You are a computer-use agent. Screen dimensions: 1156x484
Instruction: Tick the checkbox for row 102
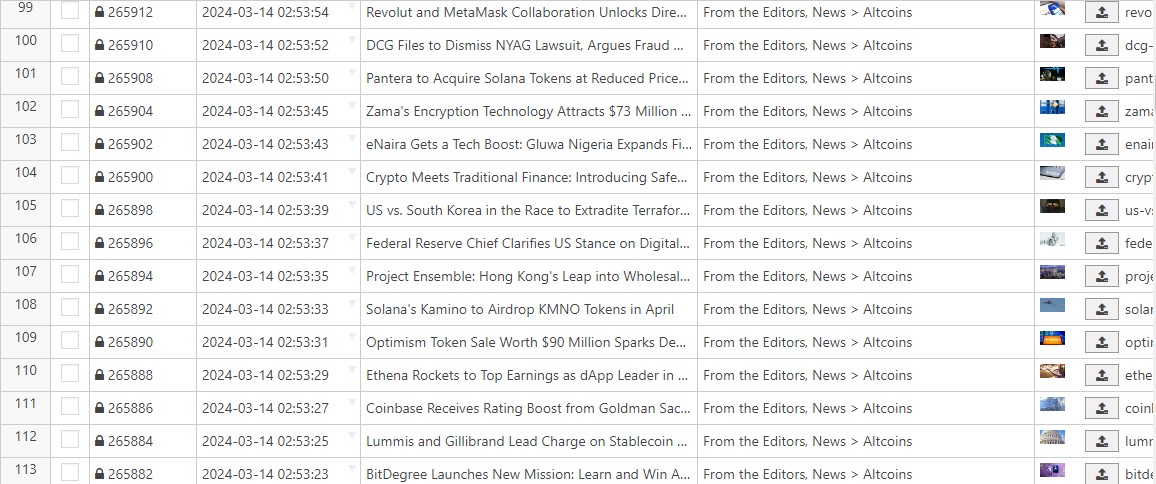pos(70,110)
